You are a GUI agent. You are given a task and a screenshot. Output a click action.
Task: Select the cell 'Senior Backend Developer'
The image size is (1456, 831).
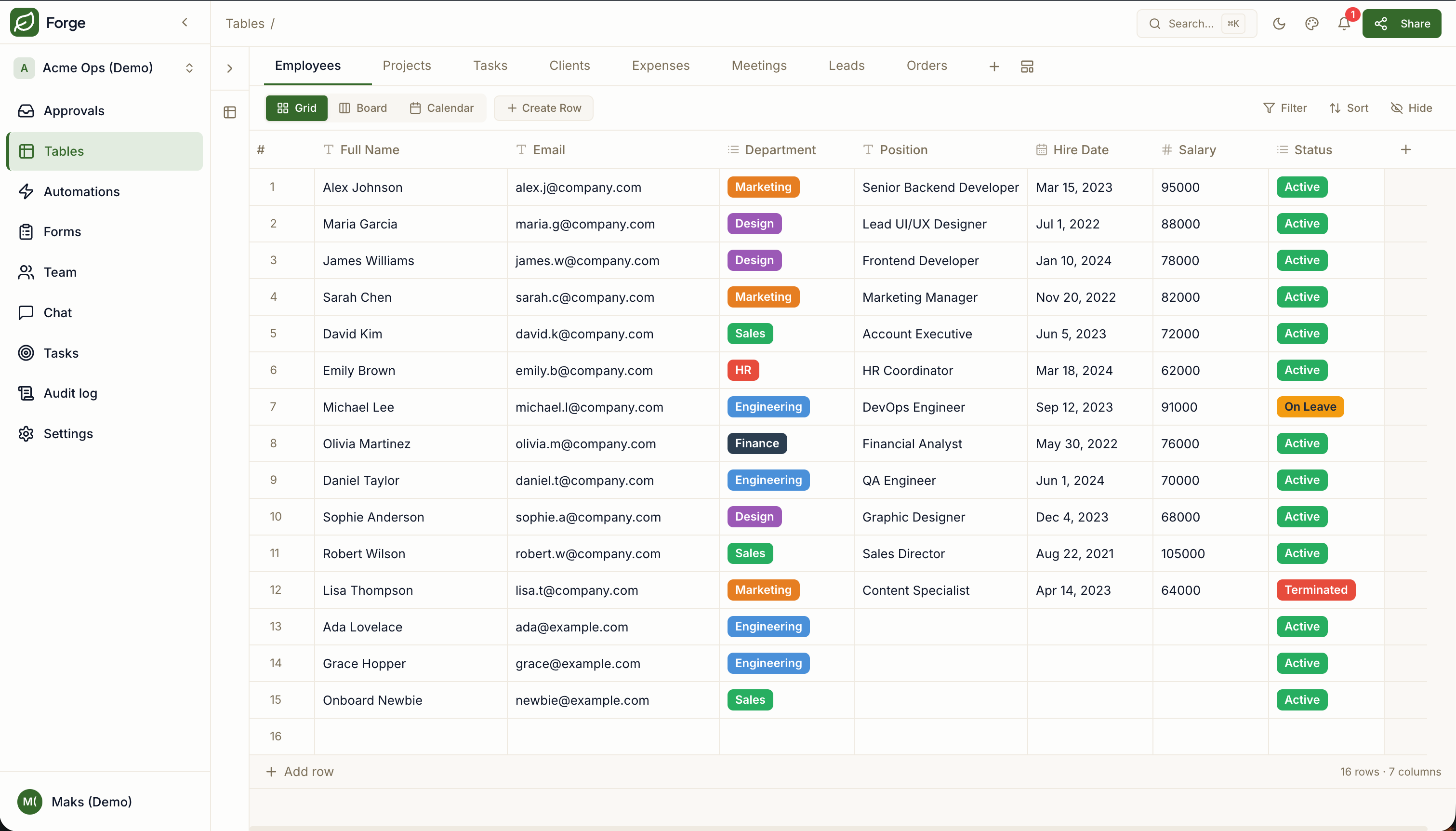[x=940, y=187]
